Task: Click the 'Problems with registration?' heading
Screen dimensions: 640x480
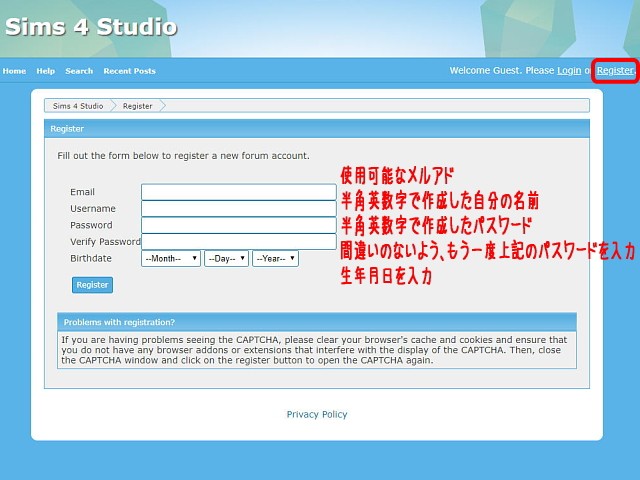Action: pos(119,322)
